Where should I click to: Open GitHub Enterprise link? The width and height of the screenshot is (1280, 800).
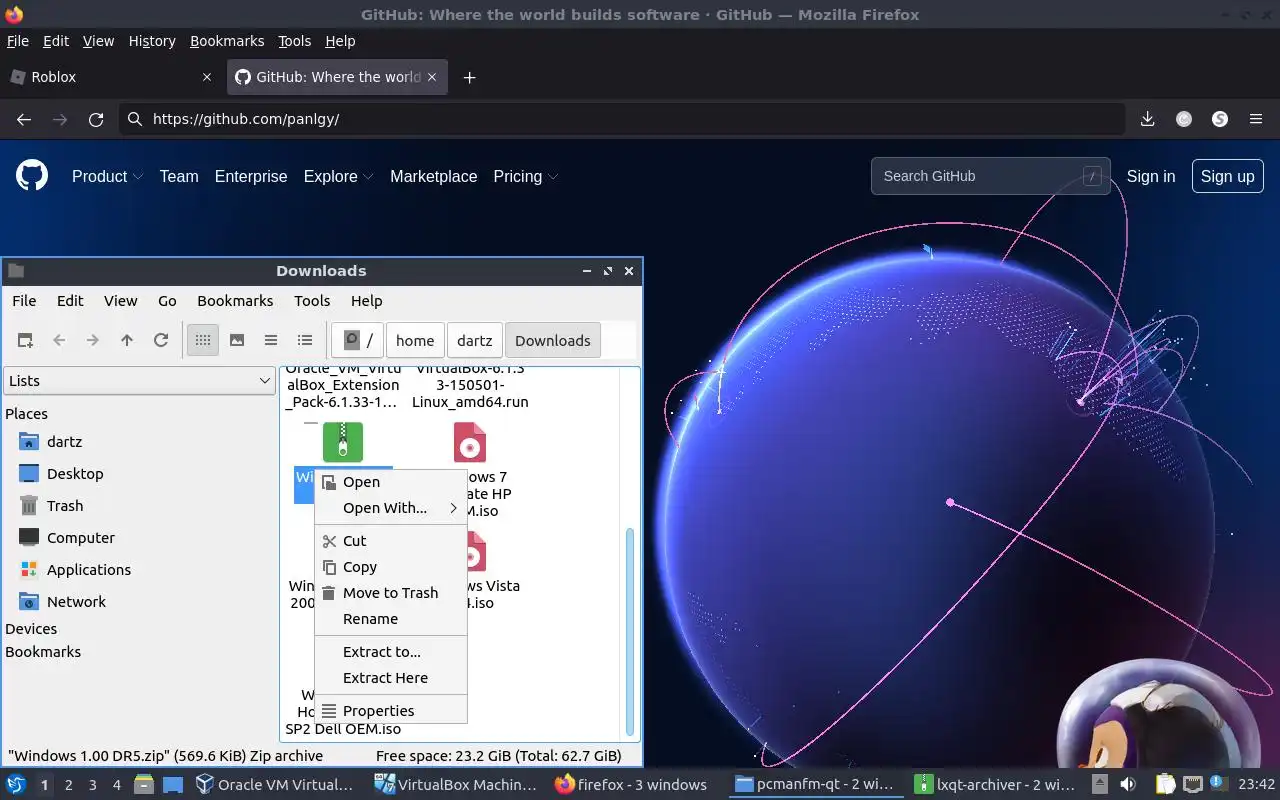pos(251,176)
